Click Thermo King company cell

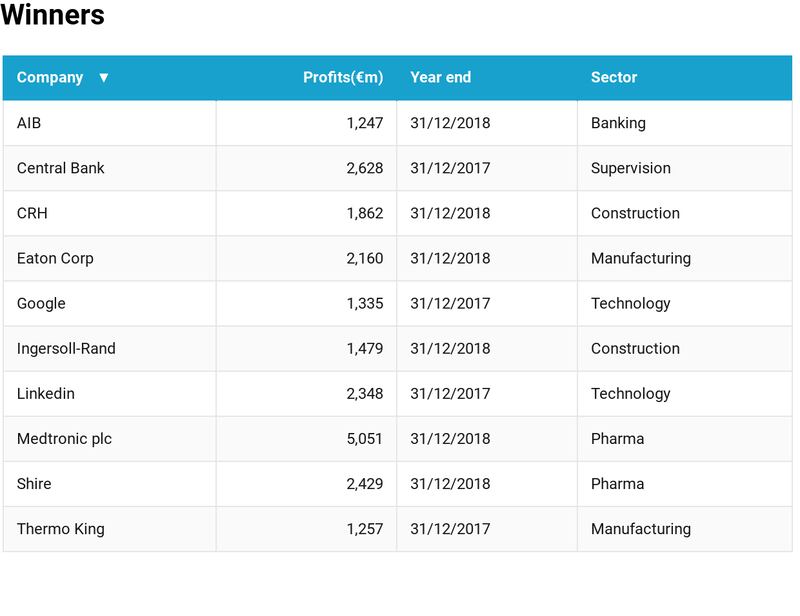click(61, 528)
